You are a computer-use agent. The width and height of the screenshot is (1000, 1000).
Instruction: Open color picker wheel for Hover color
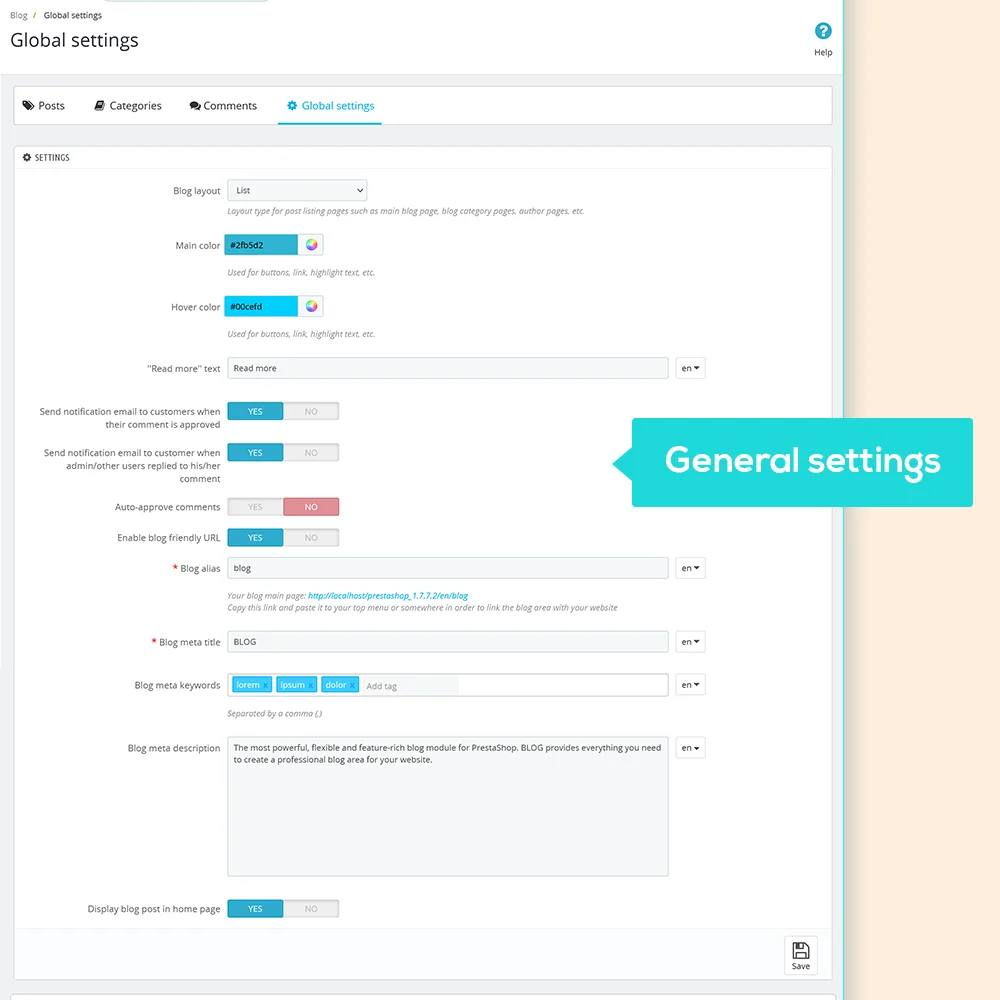(311, 307)
